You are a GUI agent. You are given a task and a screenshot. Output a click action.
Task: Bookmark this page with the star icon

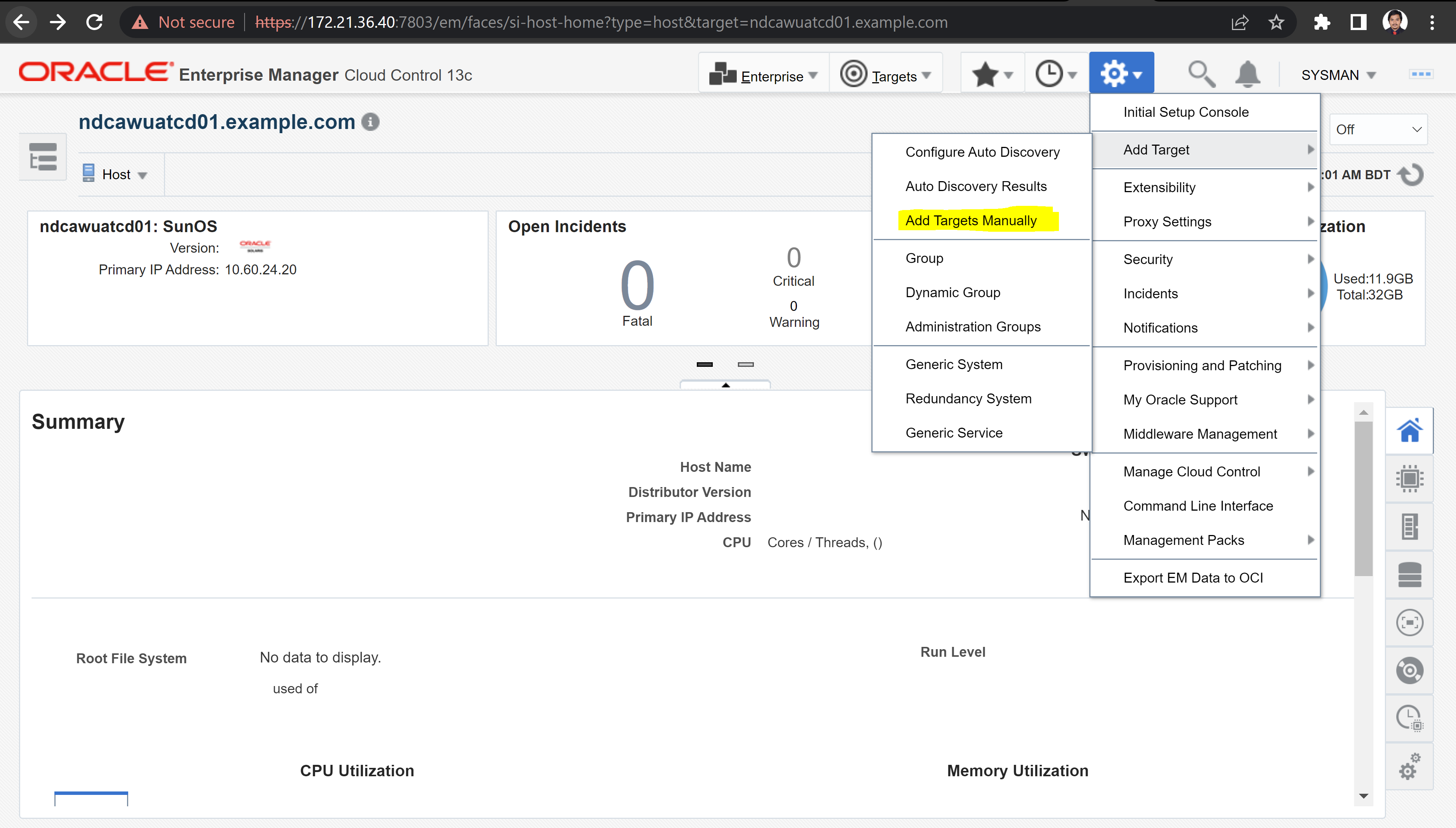[x=1276, y=22]
